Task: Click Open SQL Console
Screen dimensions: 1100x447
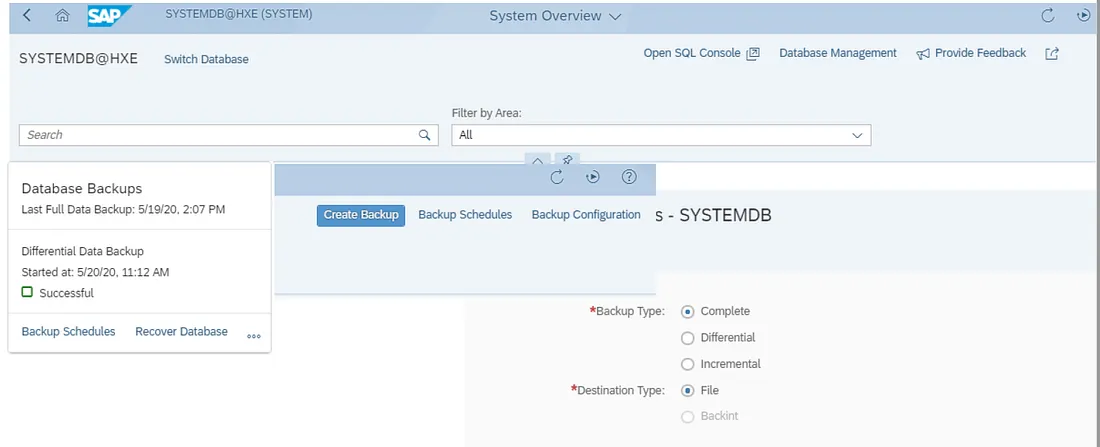Action: [x=692, y=53]
